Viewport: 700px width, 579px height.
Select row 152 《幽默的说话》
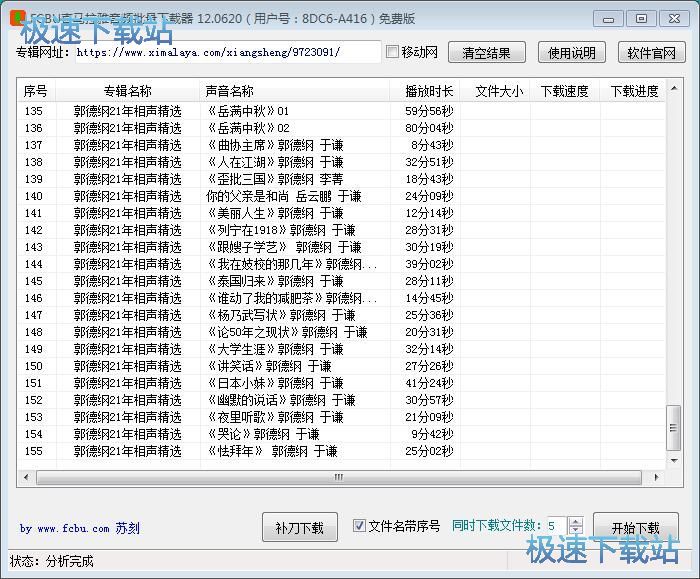pos(342,400)
